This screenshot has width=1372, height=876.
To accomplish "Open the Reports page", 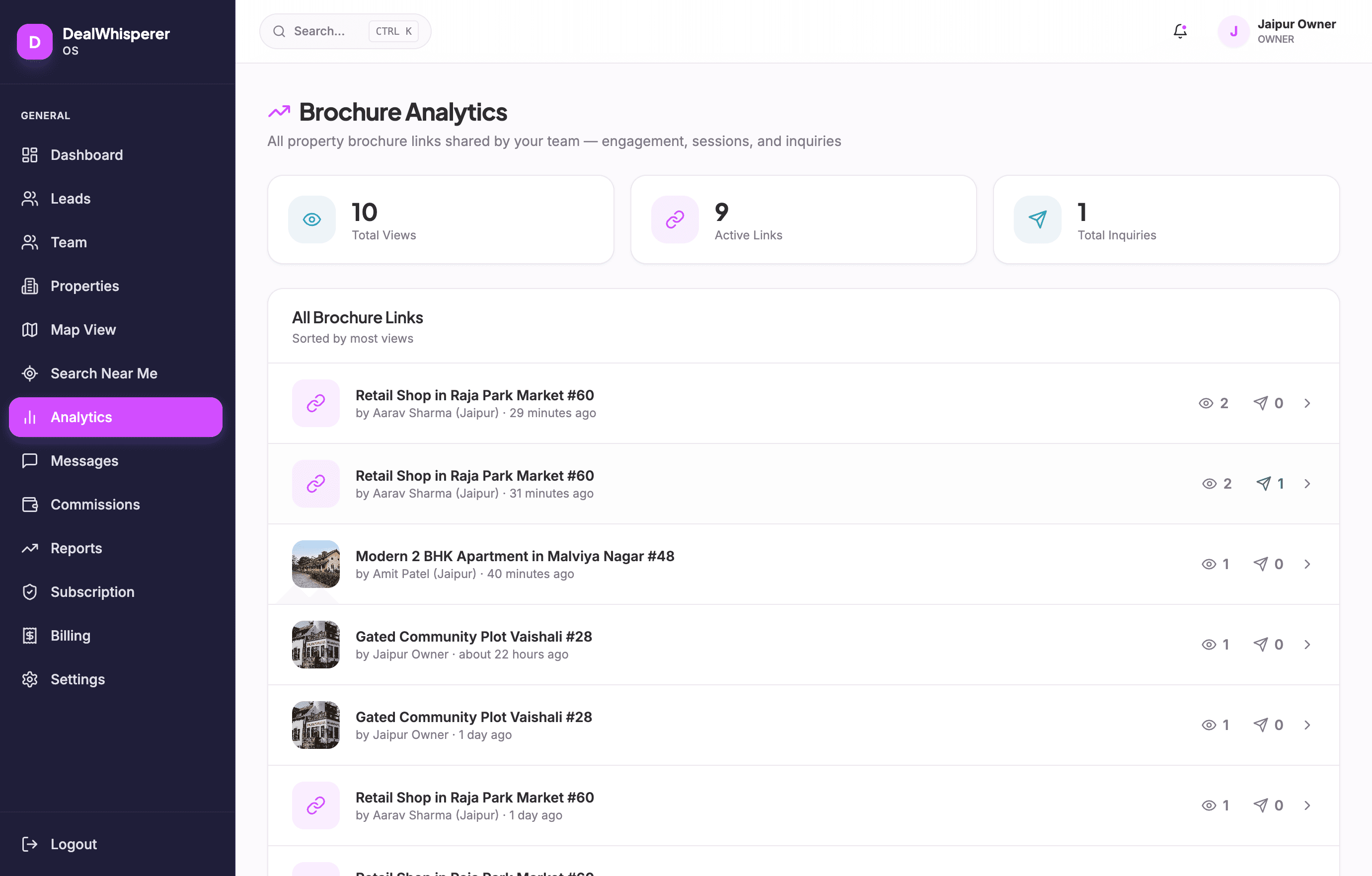I will pyautogui.click(x=116, y=549).
